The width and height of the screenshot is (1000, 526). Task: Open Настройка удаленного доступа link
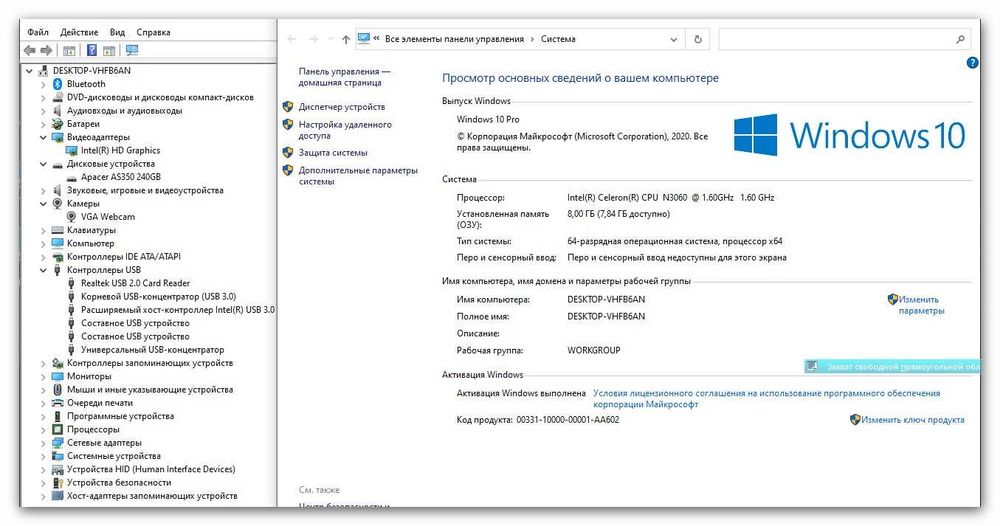pyautogui.click(x=345, y=130)
